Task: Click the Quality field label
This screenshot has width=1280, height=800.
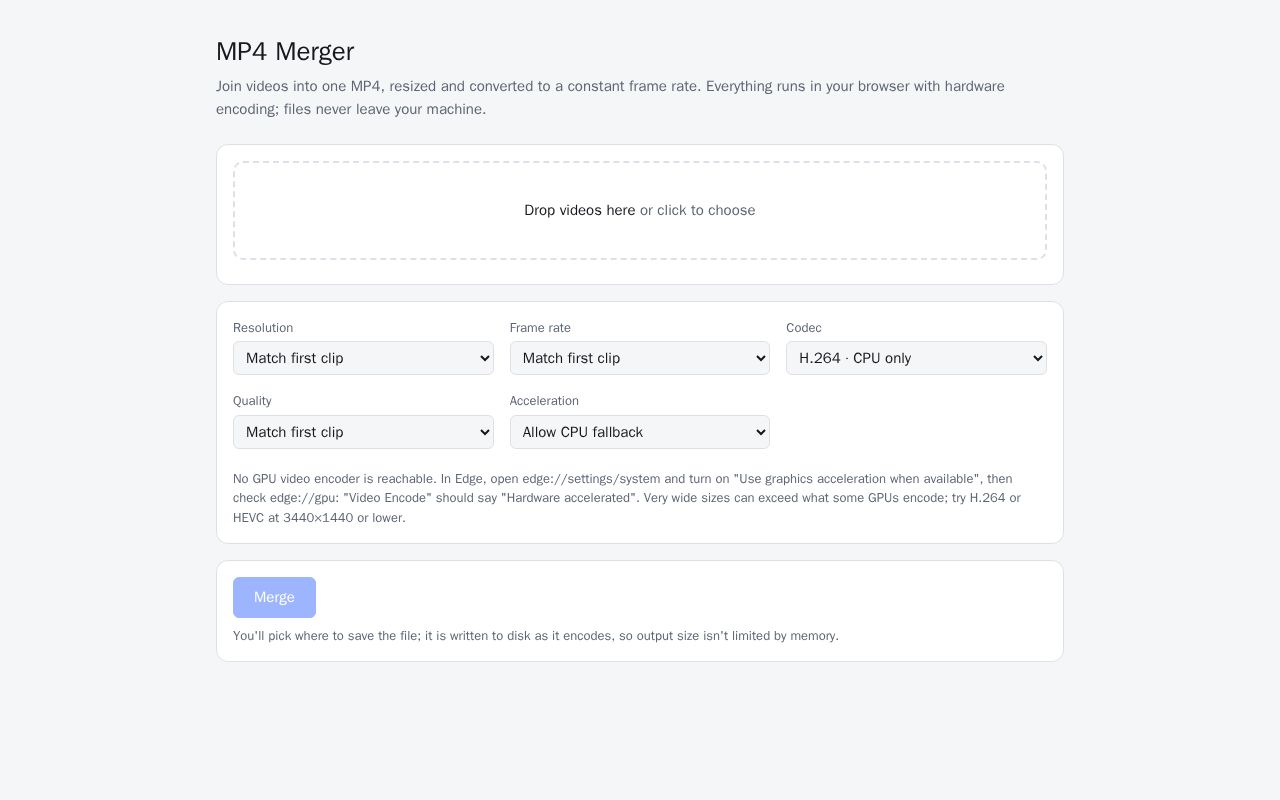Action: click(x=252, y=401)
